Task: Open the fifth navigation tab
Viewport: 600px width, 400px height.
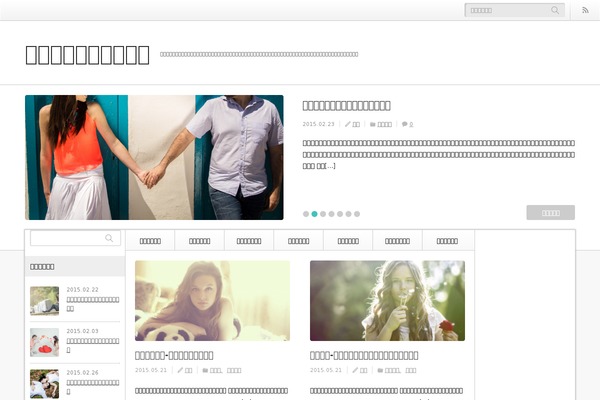Action: 348,241
